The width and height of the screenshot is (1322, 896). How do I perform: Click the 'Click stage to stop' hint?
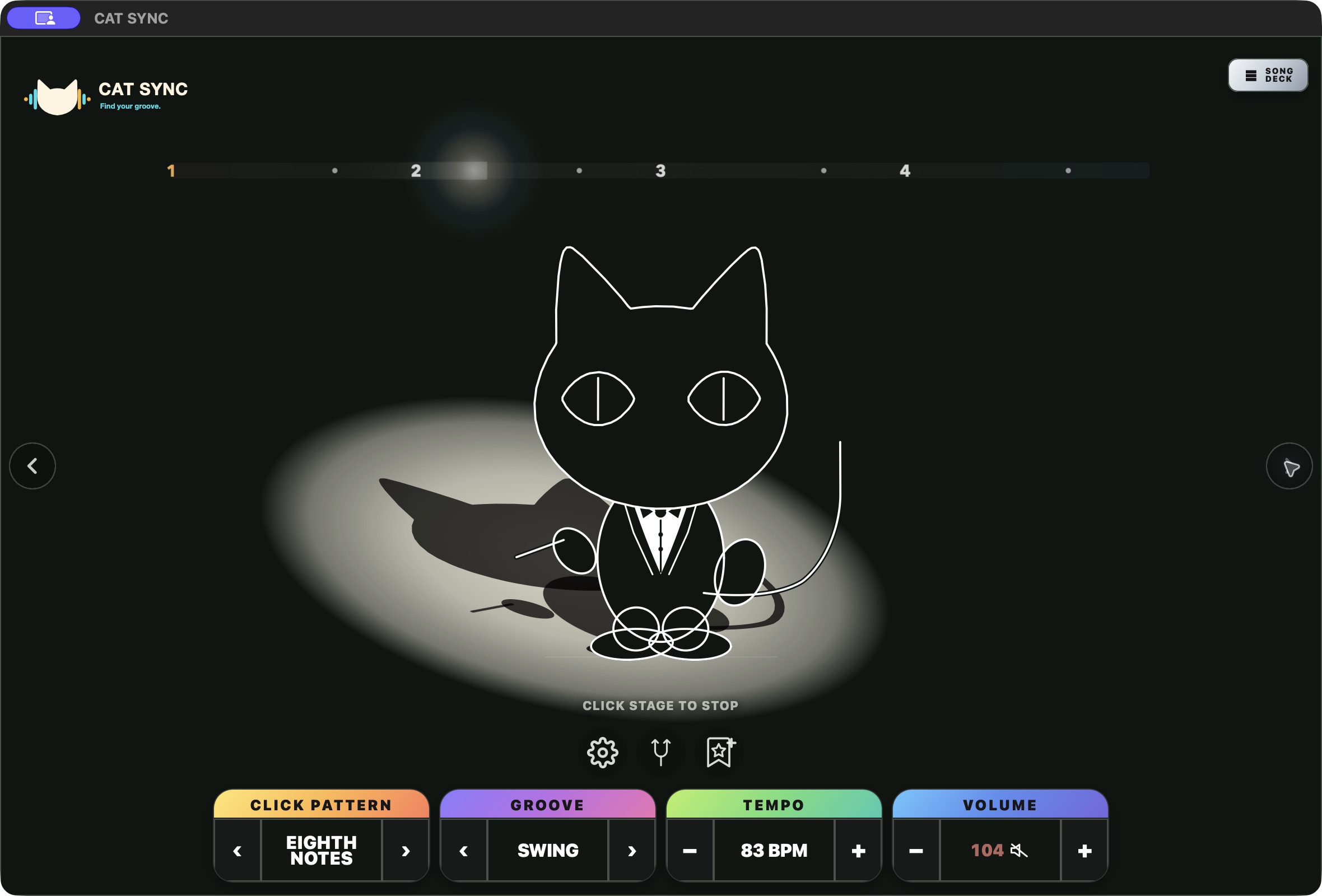click(x=660, y=706)
